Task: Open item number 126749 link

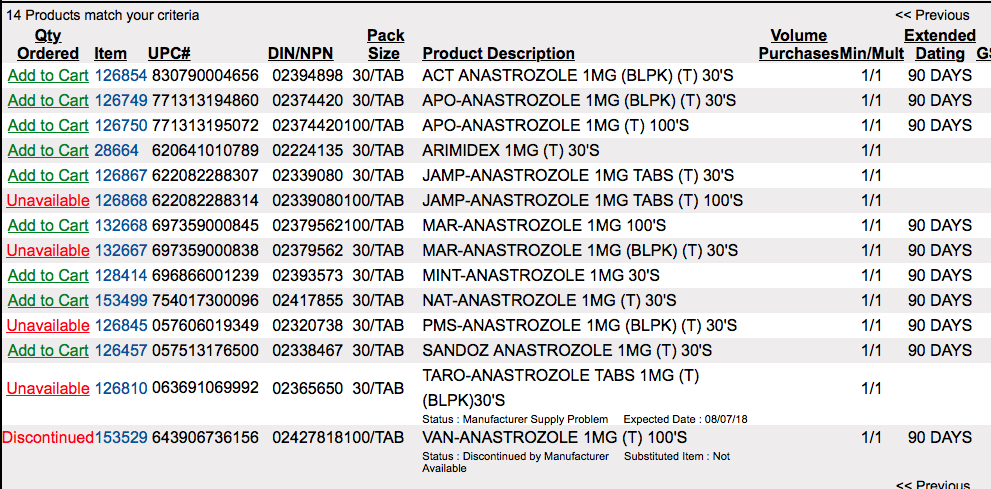Action: point(120,100)
